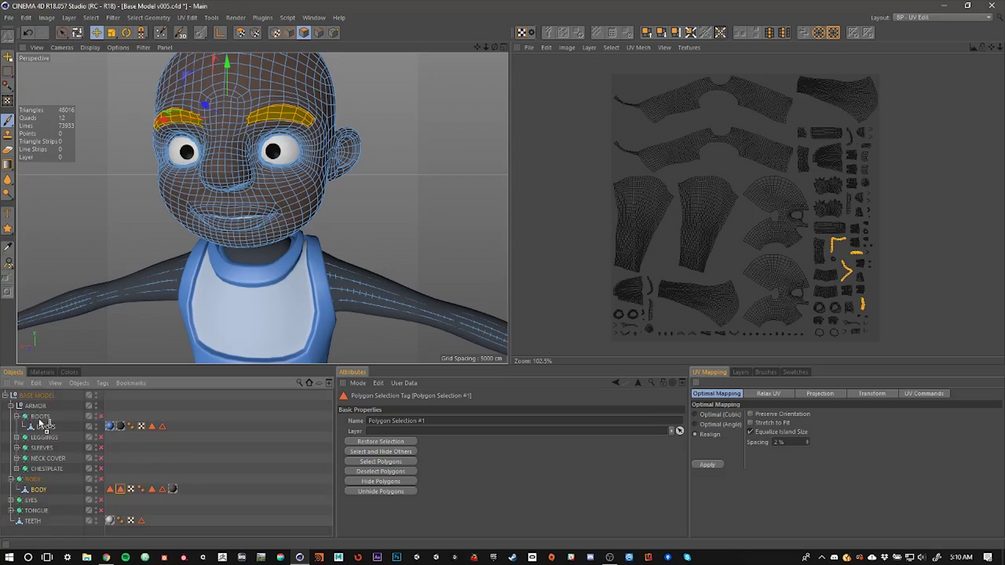Adjust the Spacing value stepper
1005x565 pixels.
807,442
